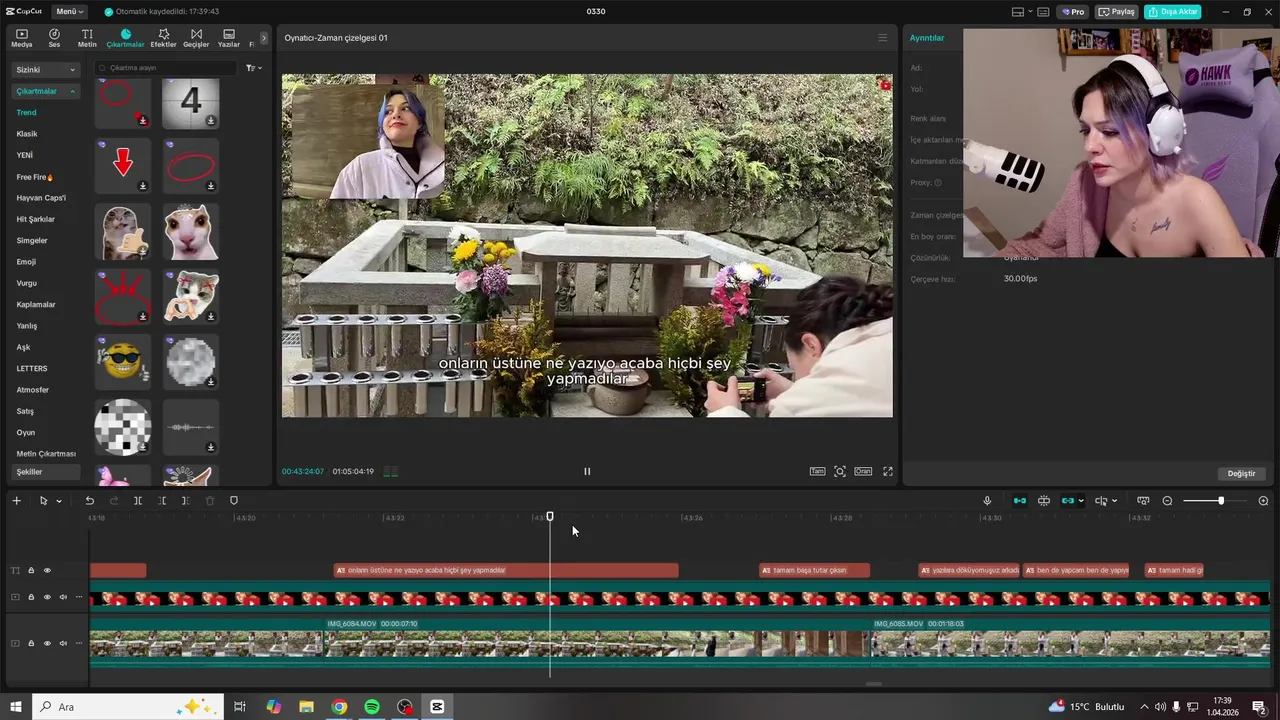Toggle clip linkage button

1068,501
